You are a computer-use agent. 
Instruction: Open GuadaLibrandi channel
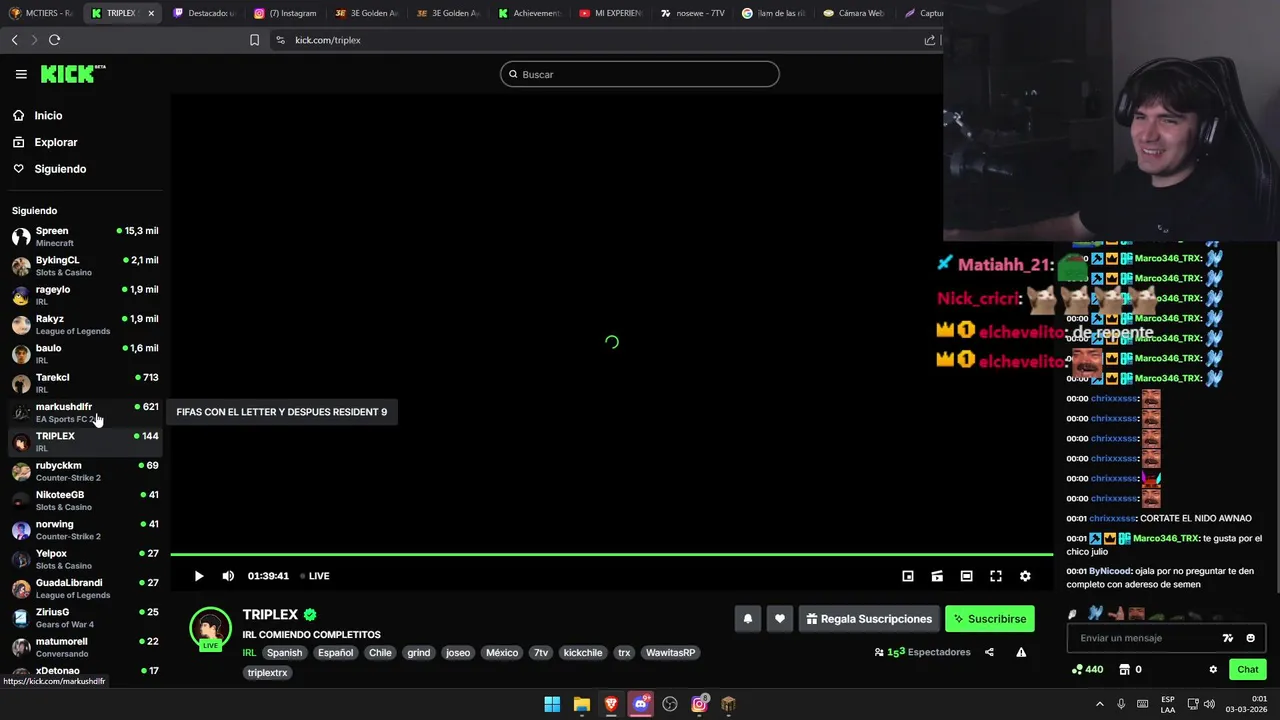[85, 588]
